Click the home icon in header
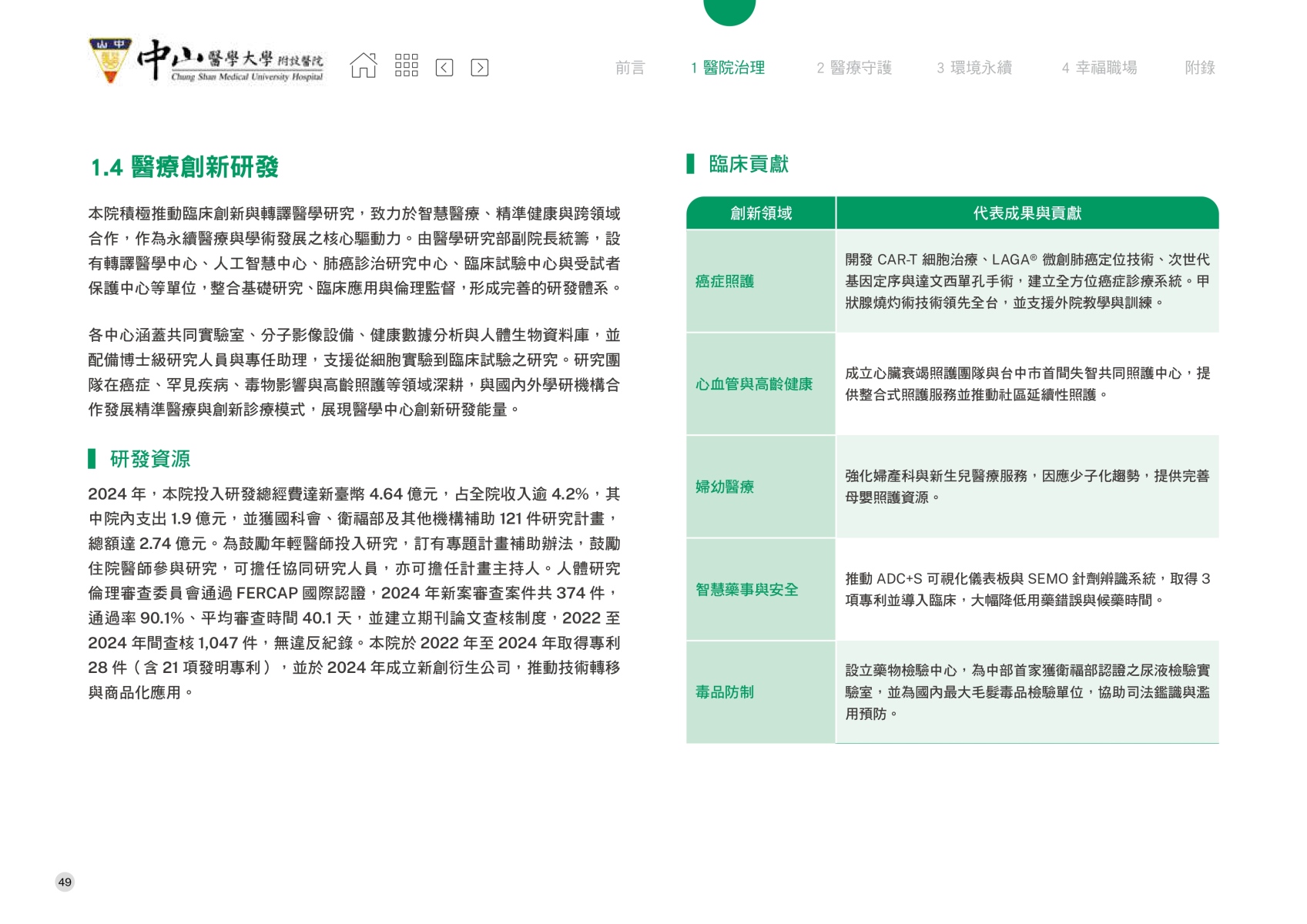Image resolution: width=1307 pixels, height=924 pixels. pyautogui.click(x=364, y=66)
